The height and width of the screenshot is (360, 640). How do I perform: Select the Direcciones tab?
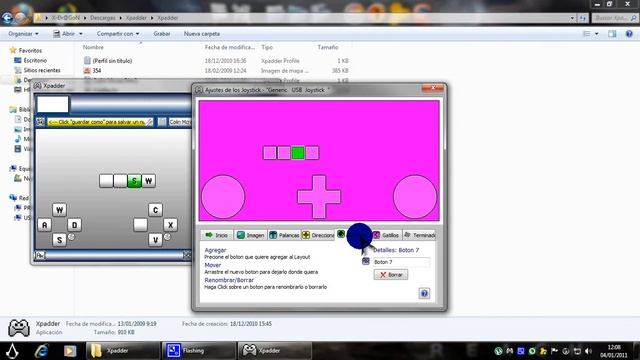coord(317,235)
